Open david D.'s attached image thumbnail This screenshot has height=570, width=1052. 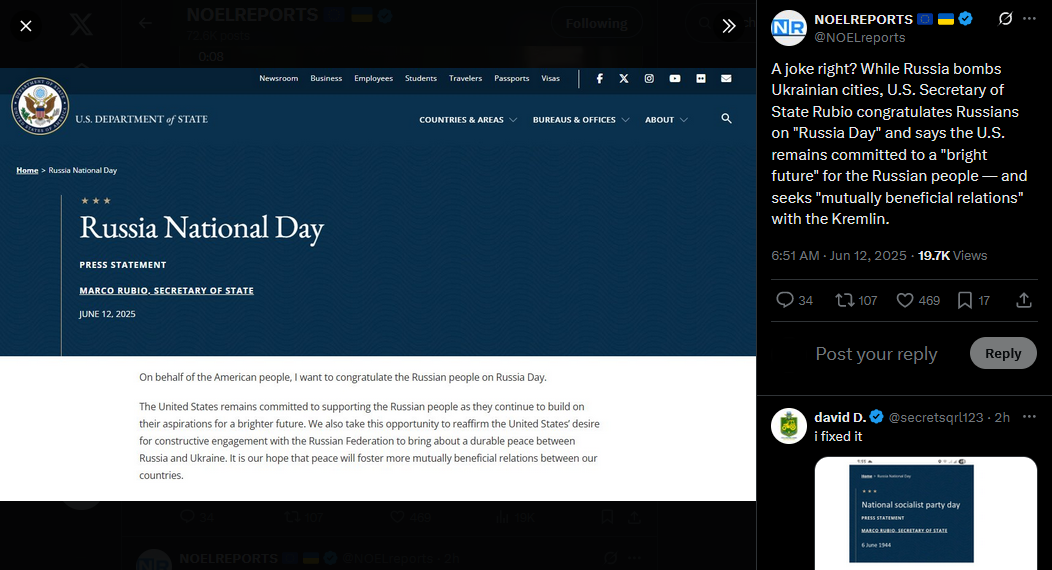[x=926, y=513]
